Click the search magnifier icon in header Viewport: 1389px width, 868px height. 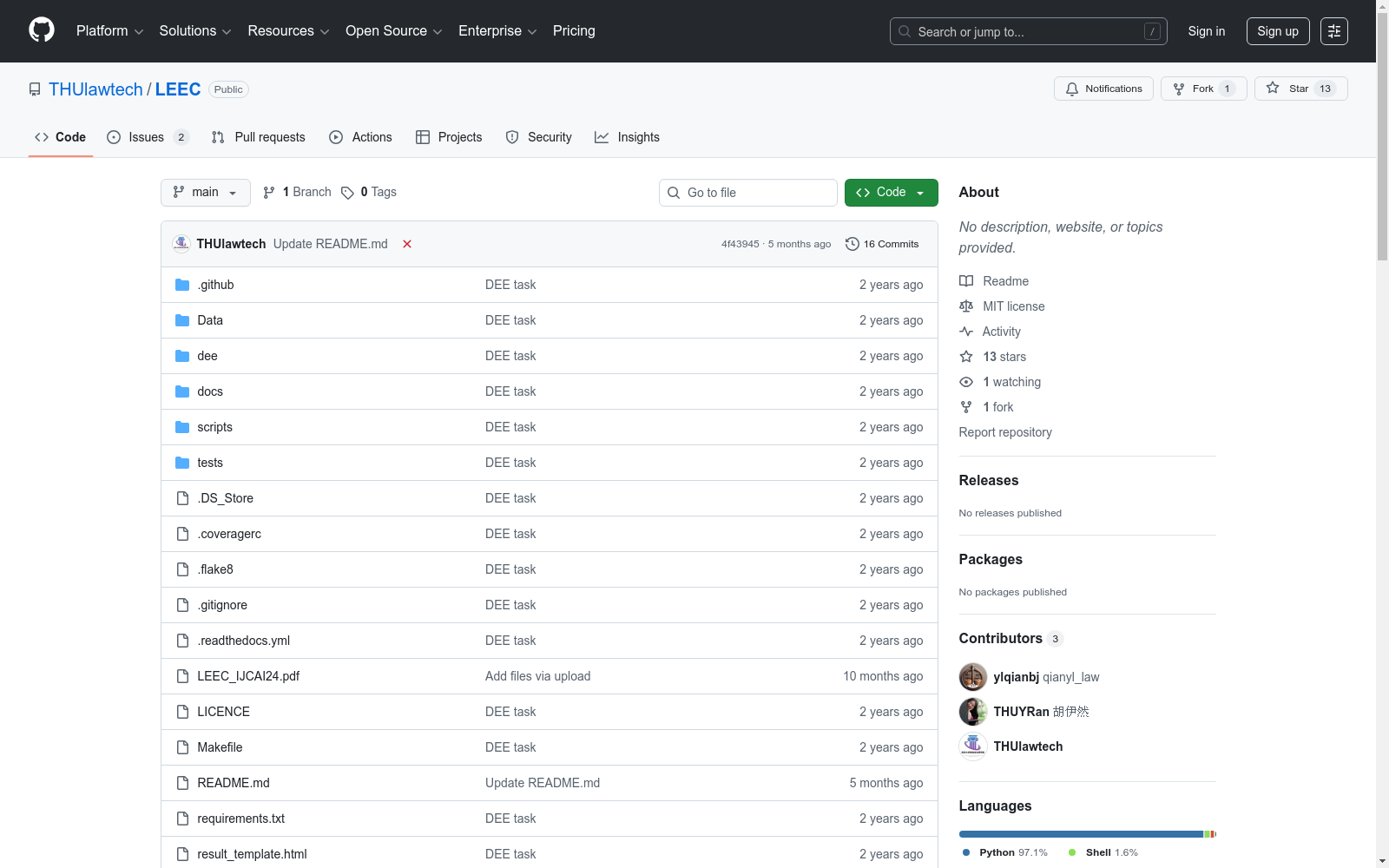click(x=905, y=31)
